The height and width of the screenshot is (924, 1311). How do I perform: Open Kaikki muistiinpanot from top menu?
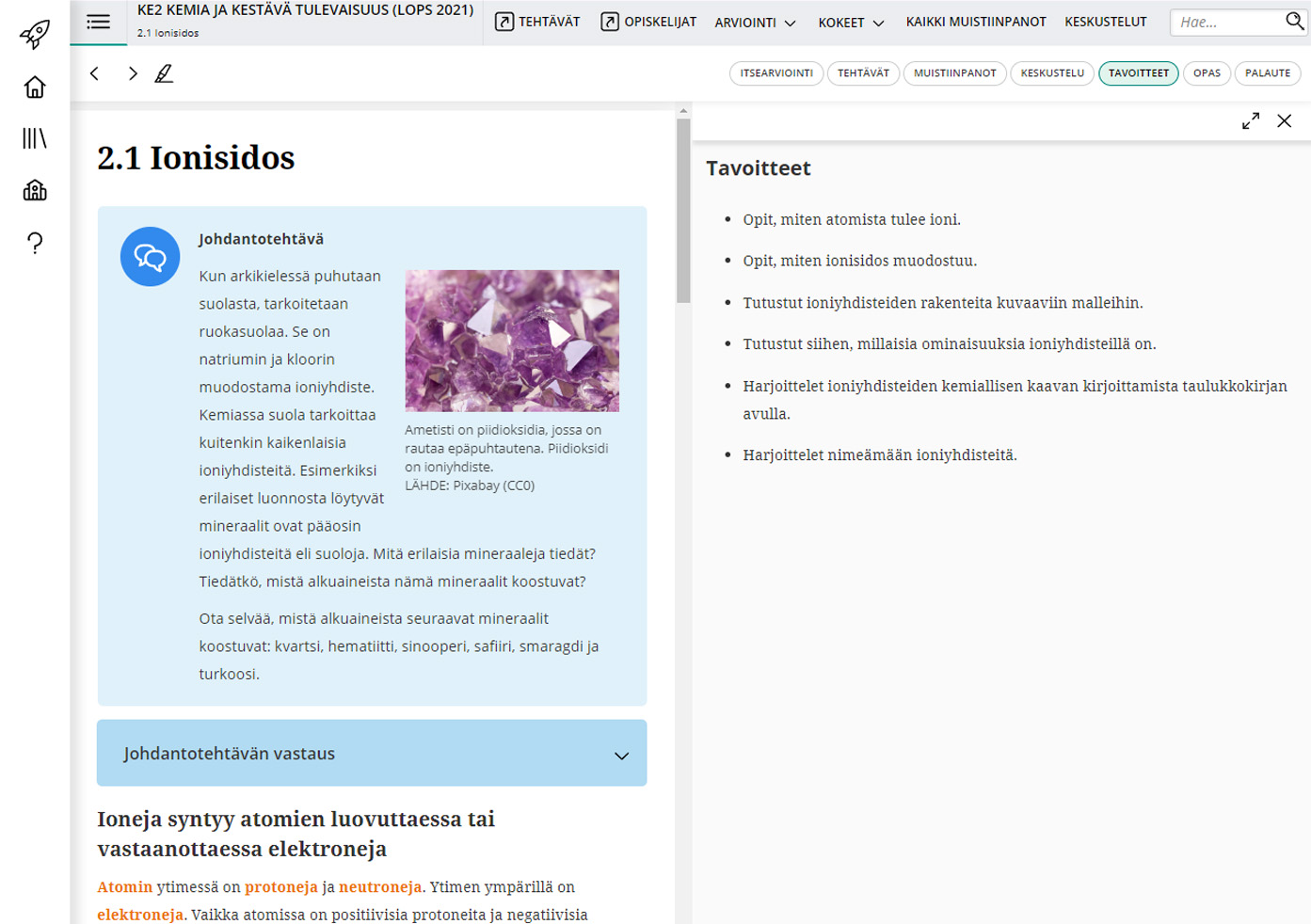coord(975,22)
